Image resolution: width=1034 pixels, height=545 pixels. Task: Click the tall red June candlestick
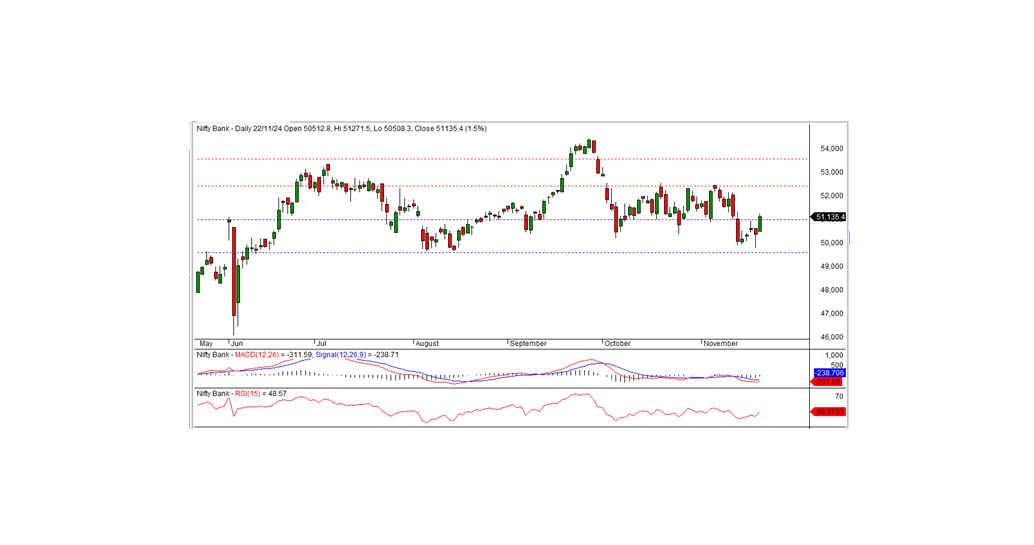tap(233, 272)
